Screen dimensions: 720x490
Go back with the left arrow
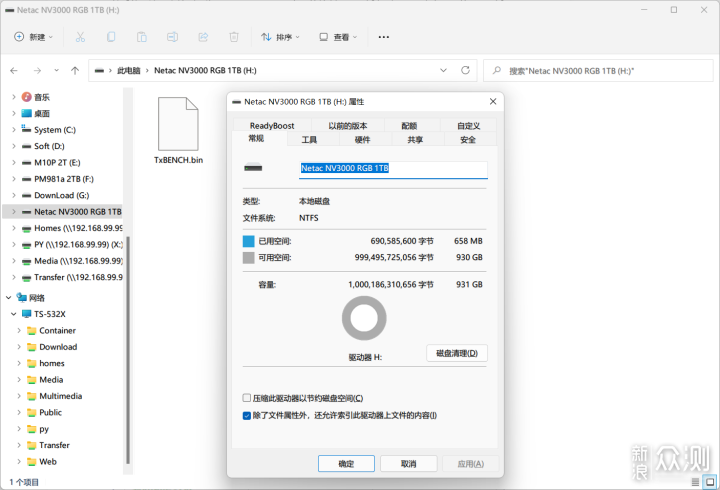(14, 71)
